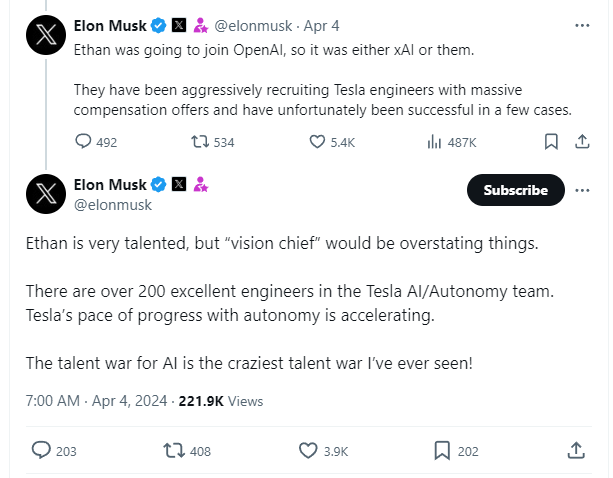Like the top tweet with 5.4K likes
The image size is (613, 478).
click(x=316, y=142)
